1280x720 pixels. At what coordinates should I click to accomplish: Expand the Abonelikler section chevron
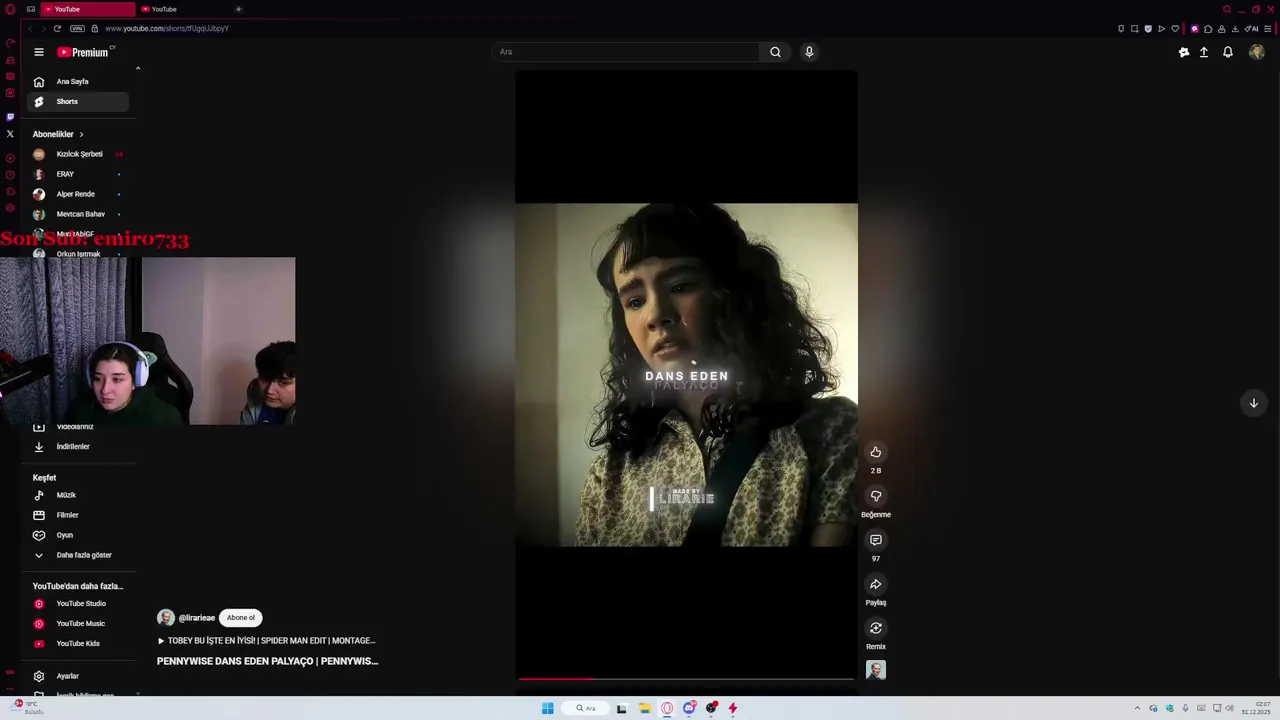pyautogui.click(x=82, y=134)
